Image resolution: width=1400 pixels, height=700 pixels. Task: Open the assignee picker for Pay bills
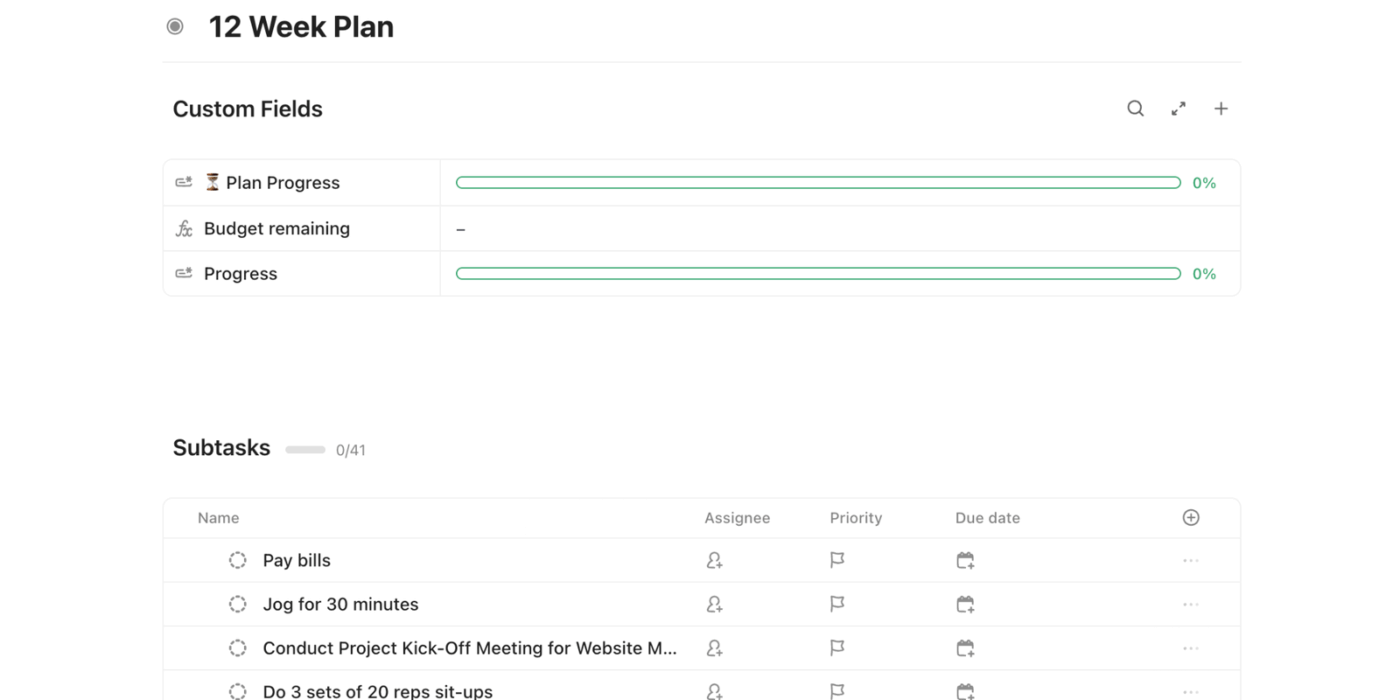click(714, 560)
